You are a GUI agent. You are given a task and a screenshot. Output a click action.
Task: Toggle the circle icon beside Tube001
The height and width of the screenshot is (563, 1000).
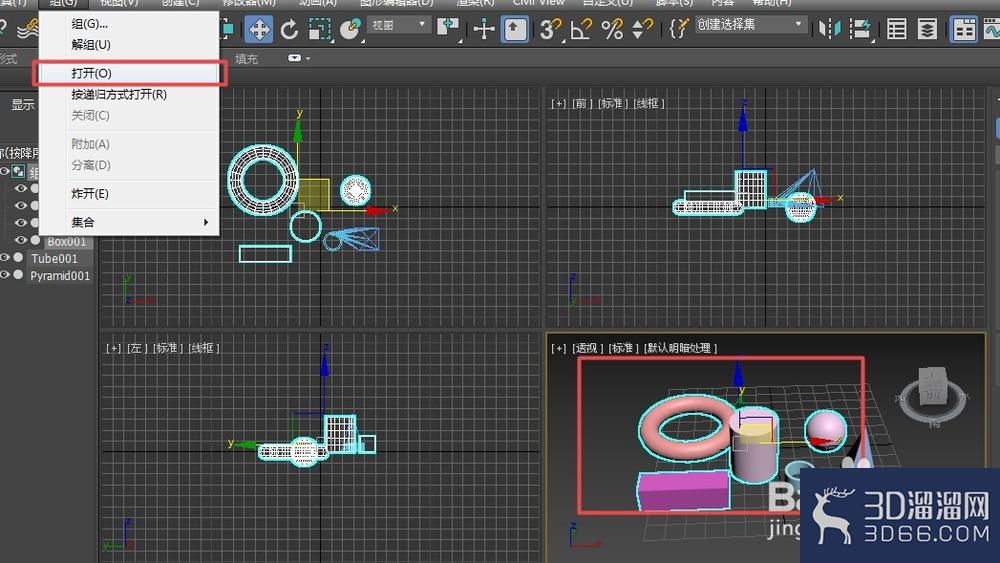tap(19, 258)
